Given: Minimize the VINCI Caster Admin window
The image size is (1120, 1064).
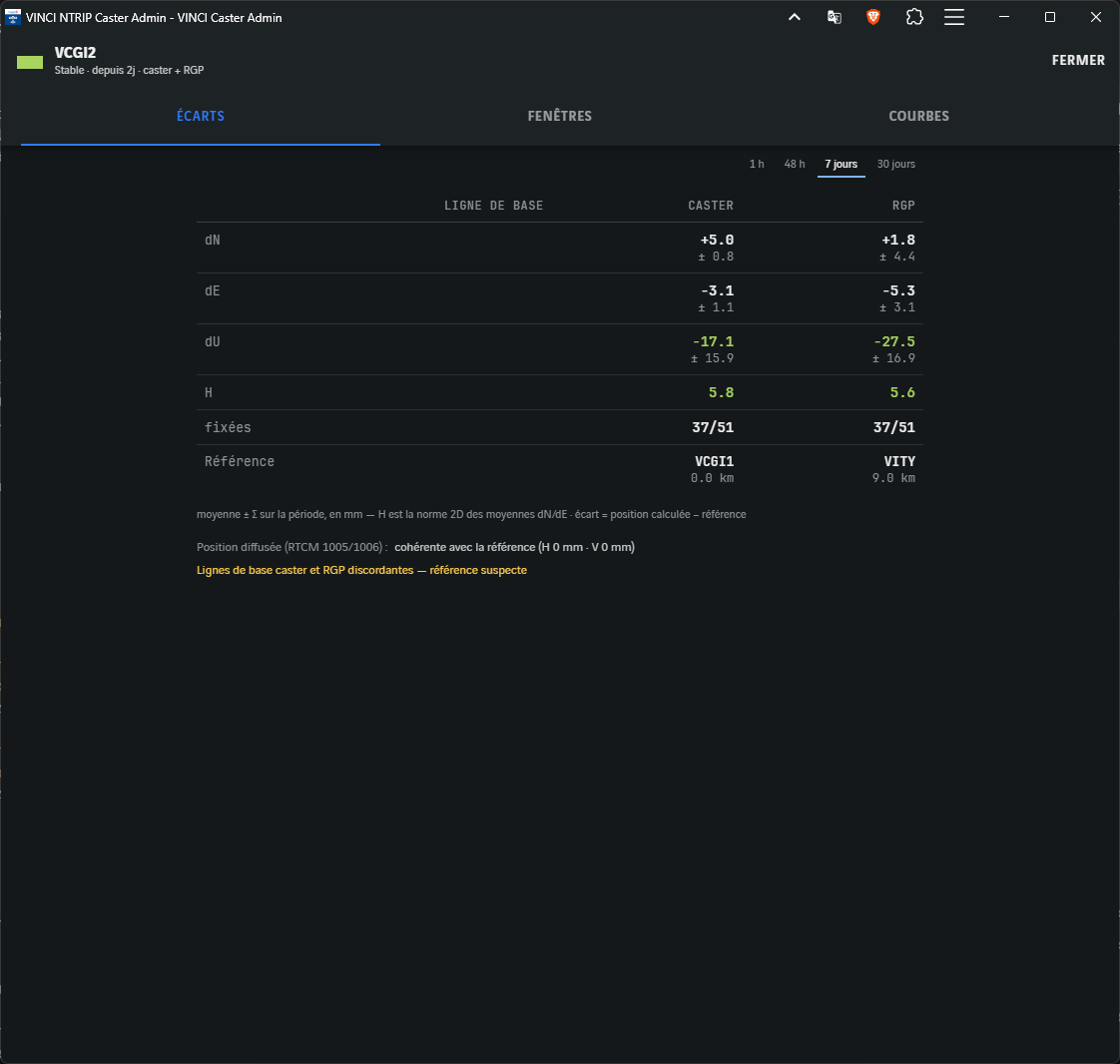Looking at the screenshot, I should (x=1004, y=17).
